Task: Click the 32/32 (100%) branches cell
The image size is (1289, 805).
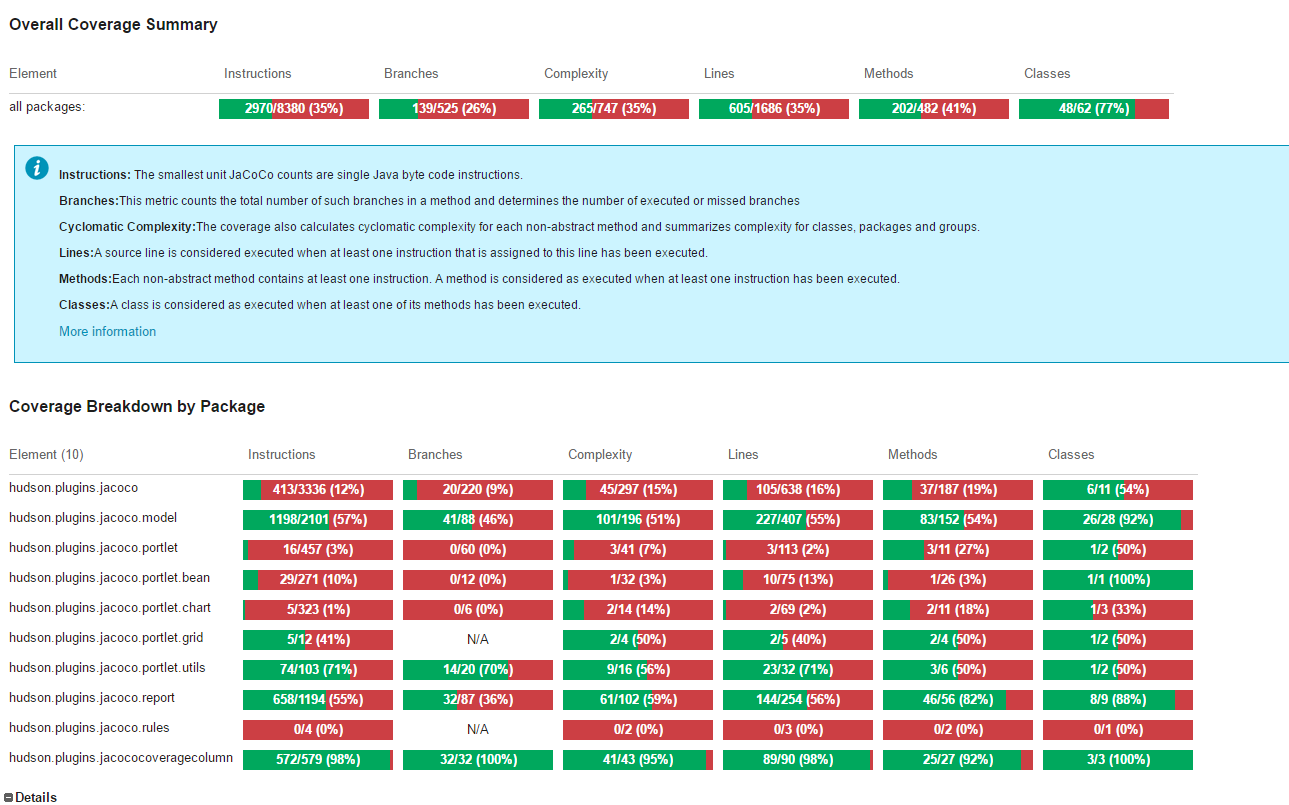Action: 478,760
